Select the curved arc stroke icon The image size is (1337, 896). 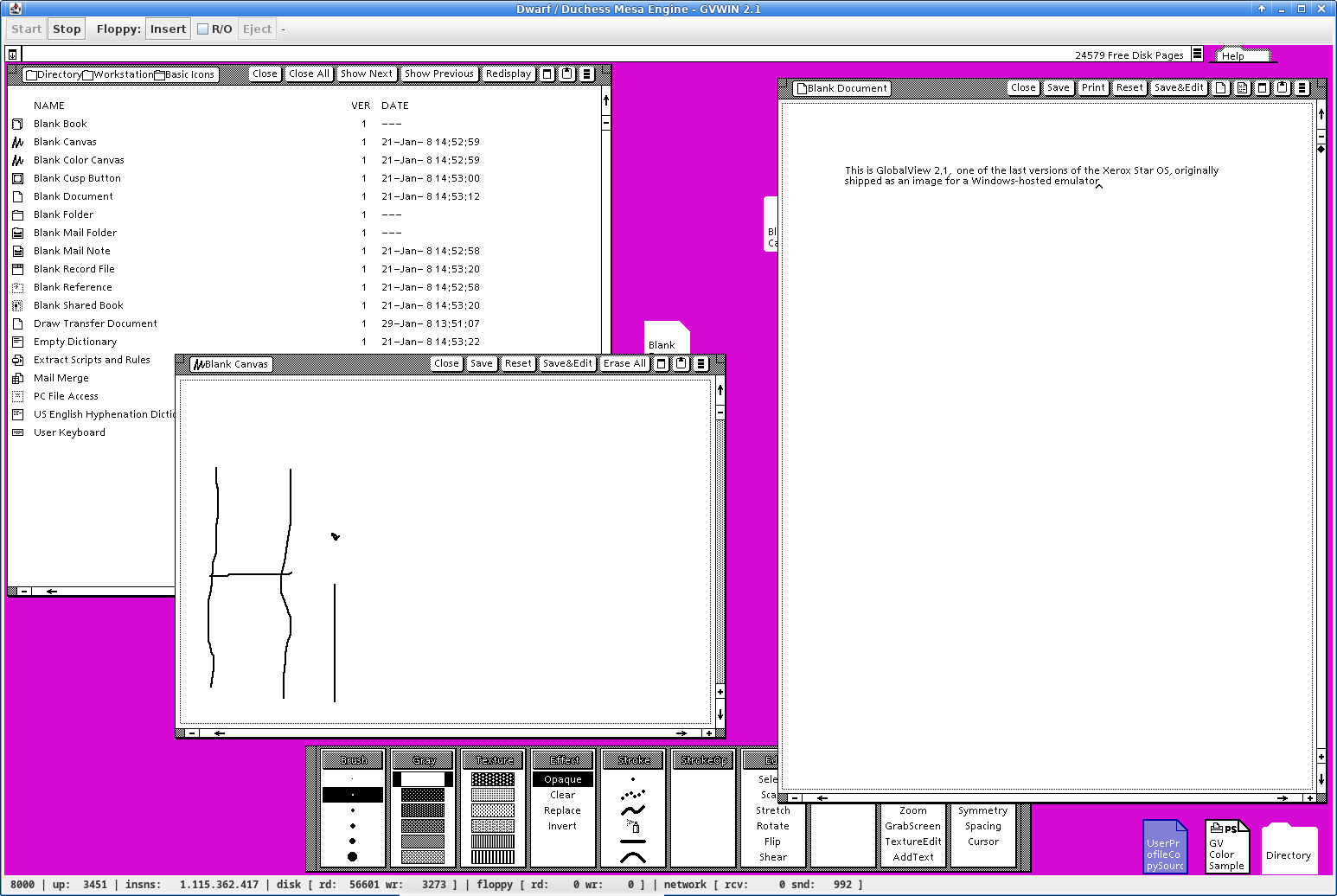(633, 857)
